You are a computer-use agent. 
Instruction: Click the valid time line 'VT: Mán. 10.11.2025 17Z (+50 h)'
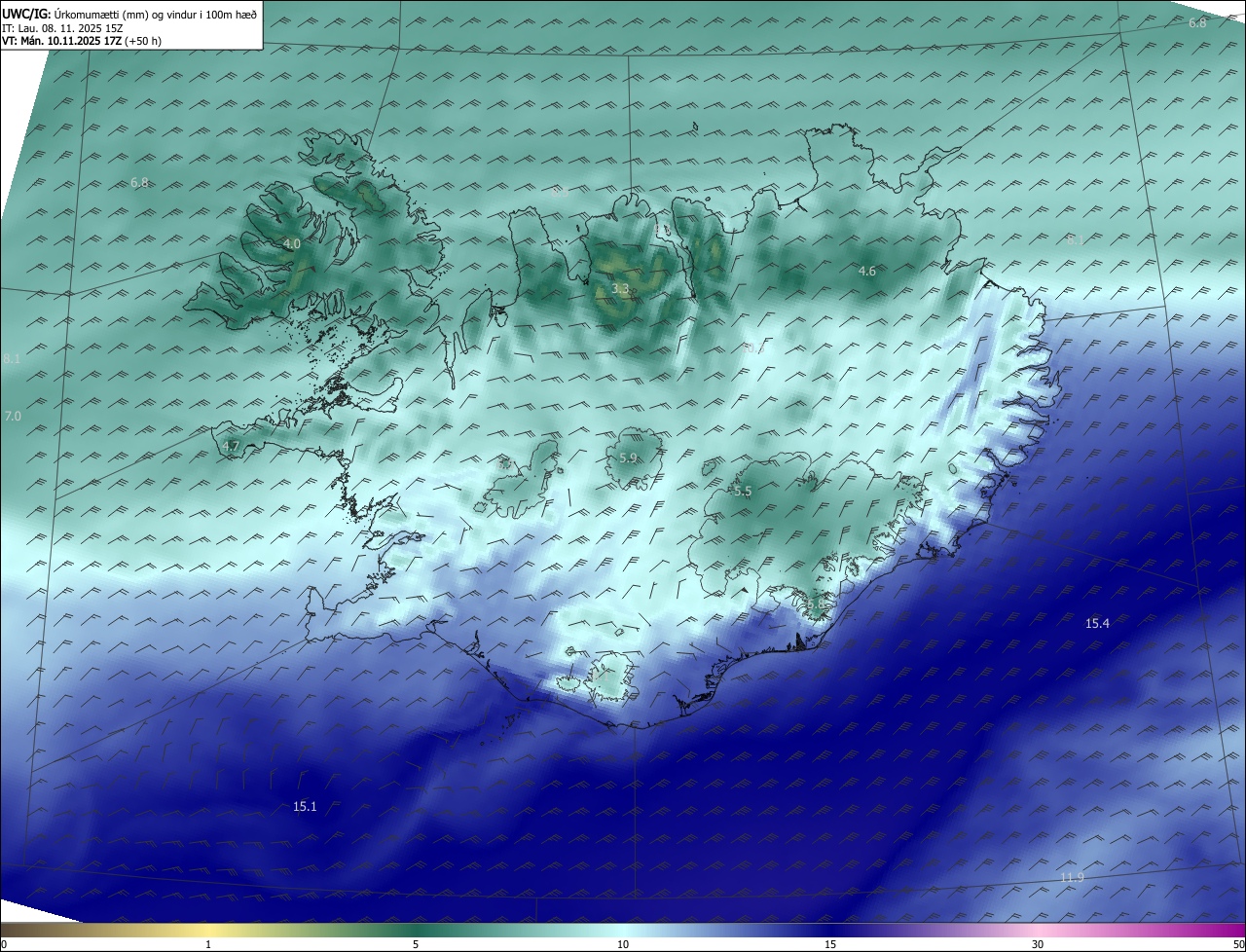82,41
